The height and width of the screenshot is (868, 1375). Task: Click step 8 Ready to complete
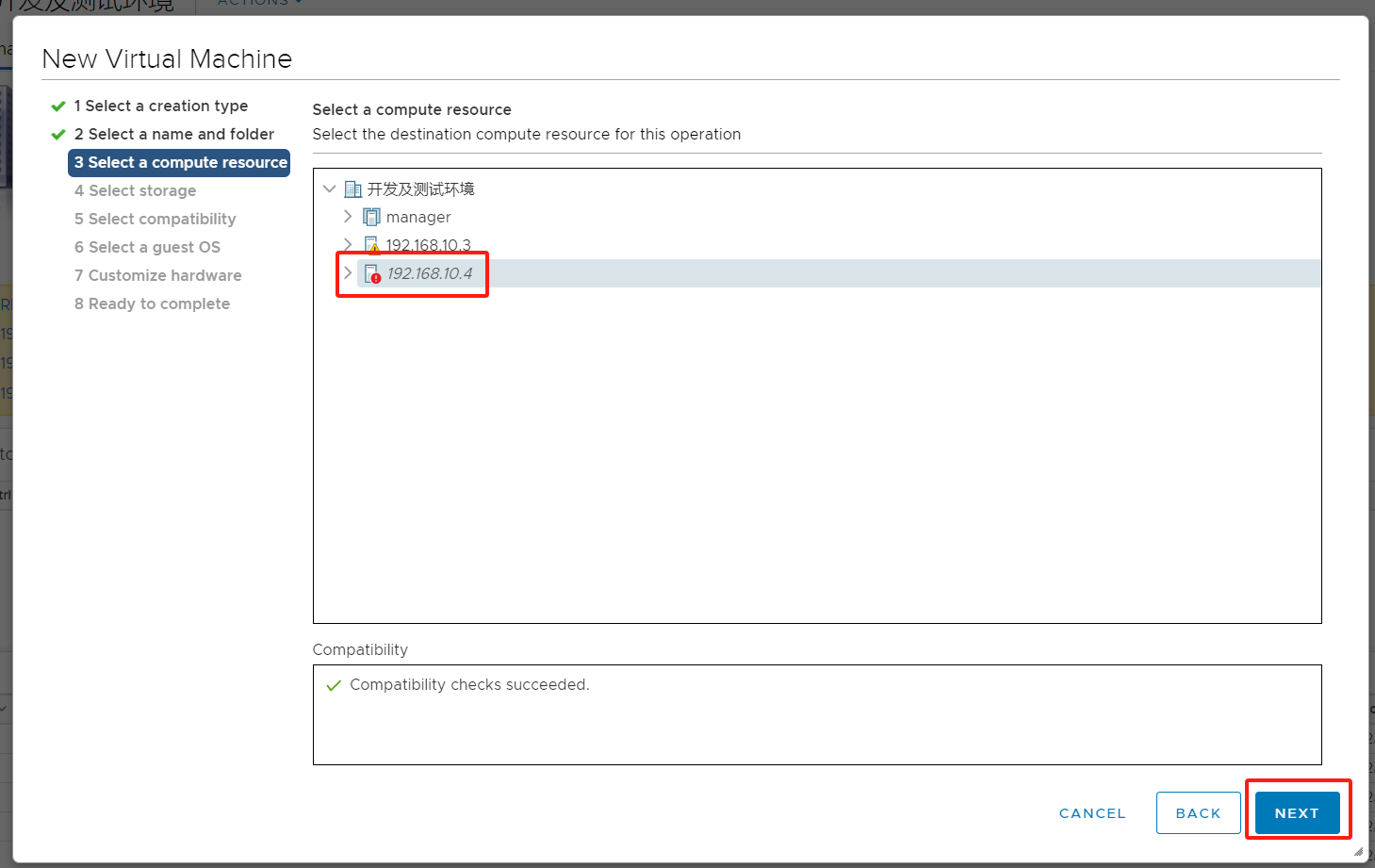click(152, 303)
